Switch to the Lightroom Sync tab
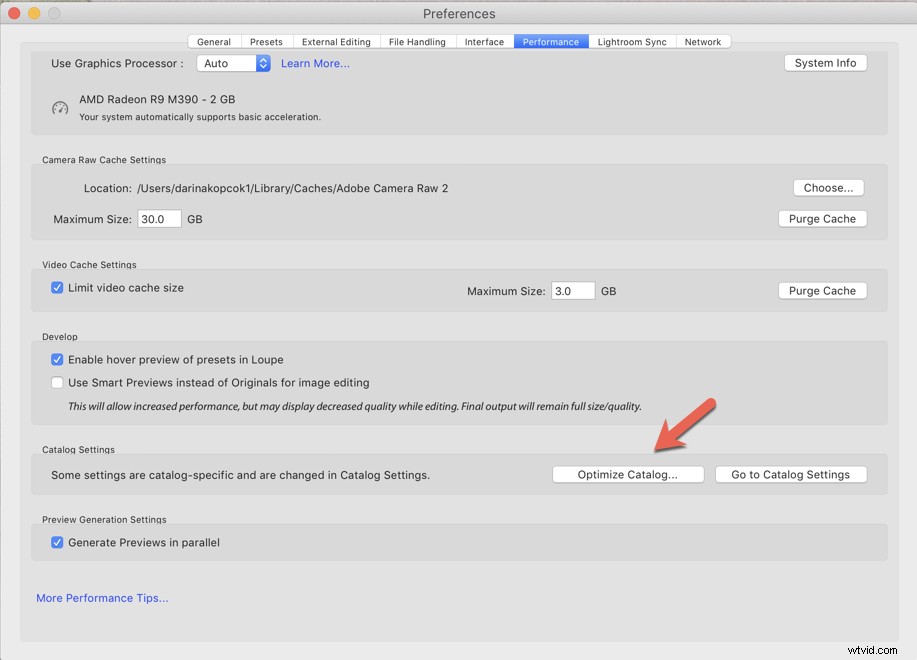 [x=632, y=41]
